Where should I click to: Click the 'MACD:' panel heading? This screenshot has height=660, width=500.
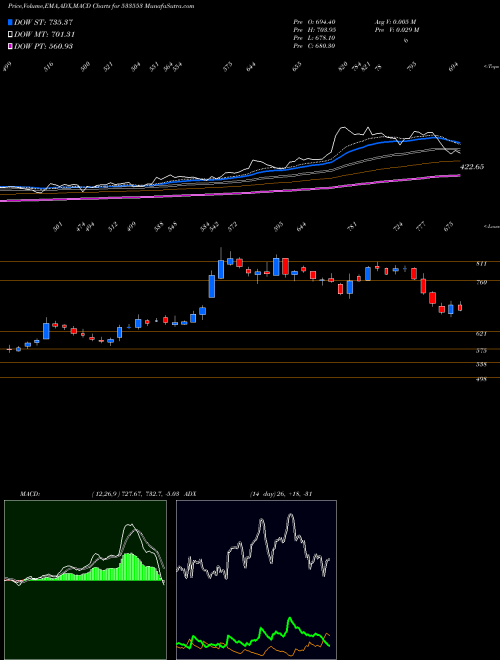click(x=29, y=494)
